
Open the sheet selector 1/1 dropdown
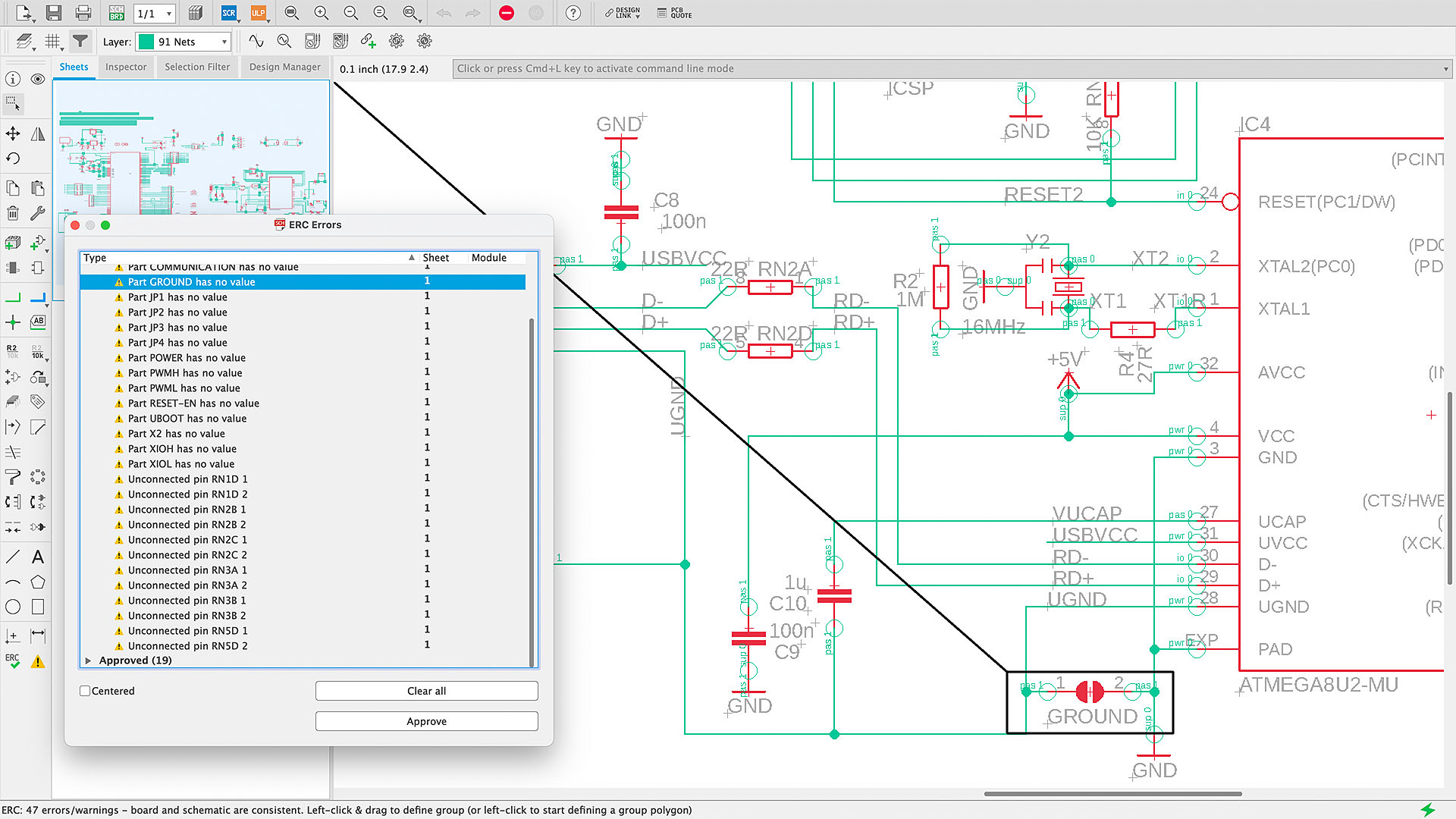(154, 14)
